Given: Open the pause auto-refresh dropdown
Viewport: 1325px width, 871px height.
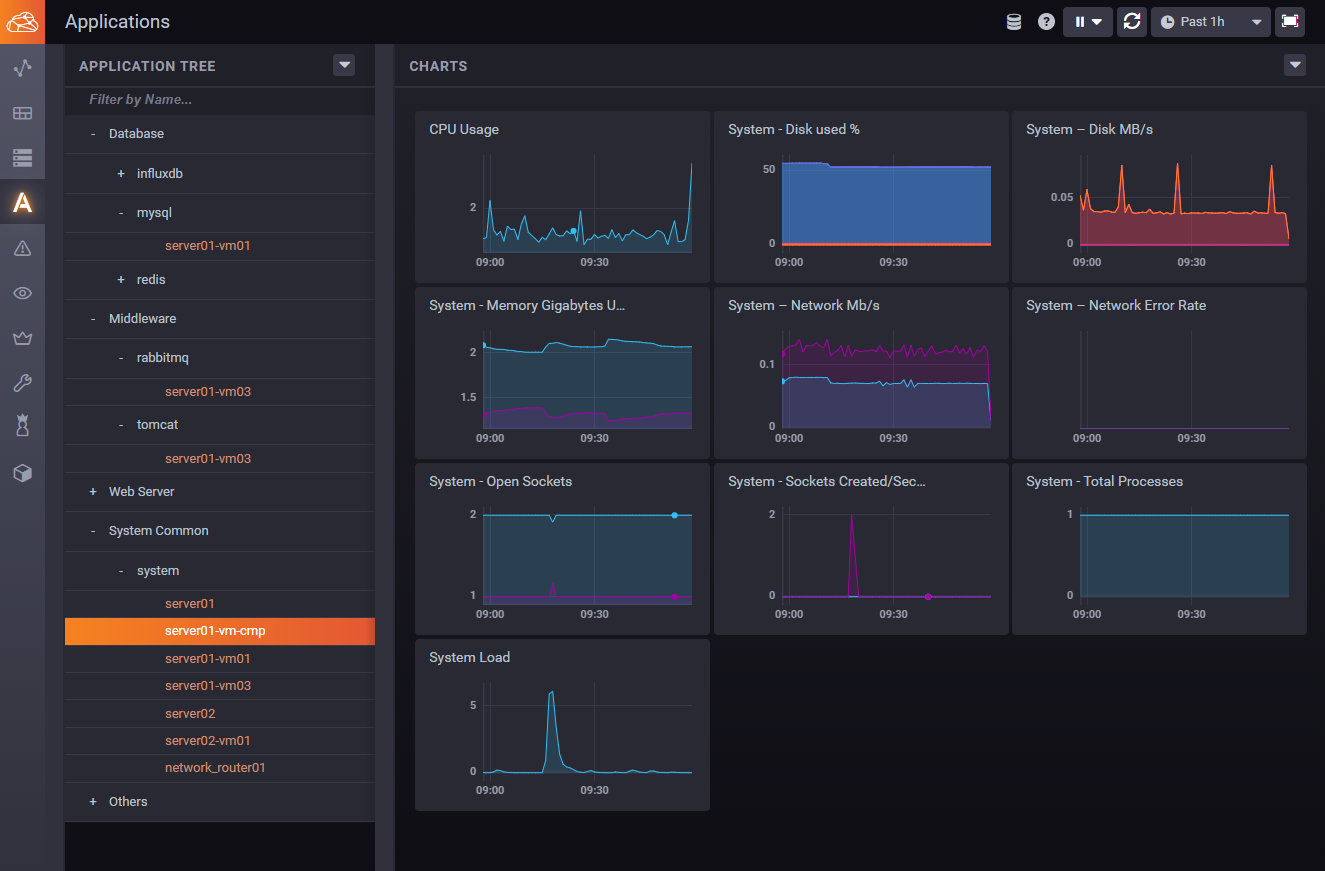Looking at the screenshot, I should pos(1088,22).
